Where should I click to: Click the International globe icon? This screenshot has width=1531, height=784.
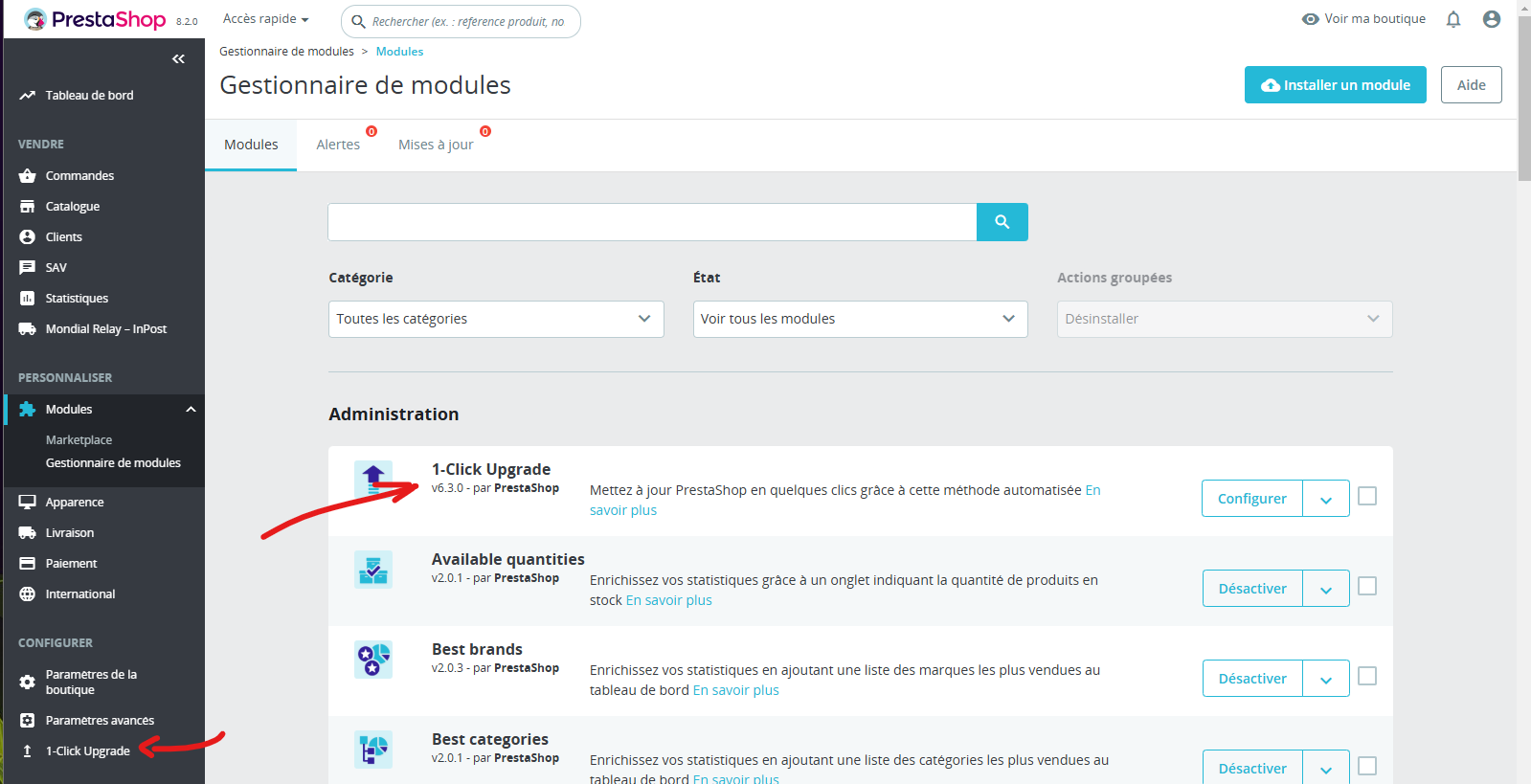27,594
